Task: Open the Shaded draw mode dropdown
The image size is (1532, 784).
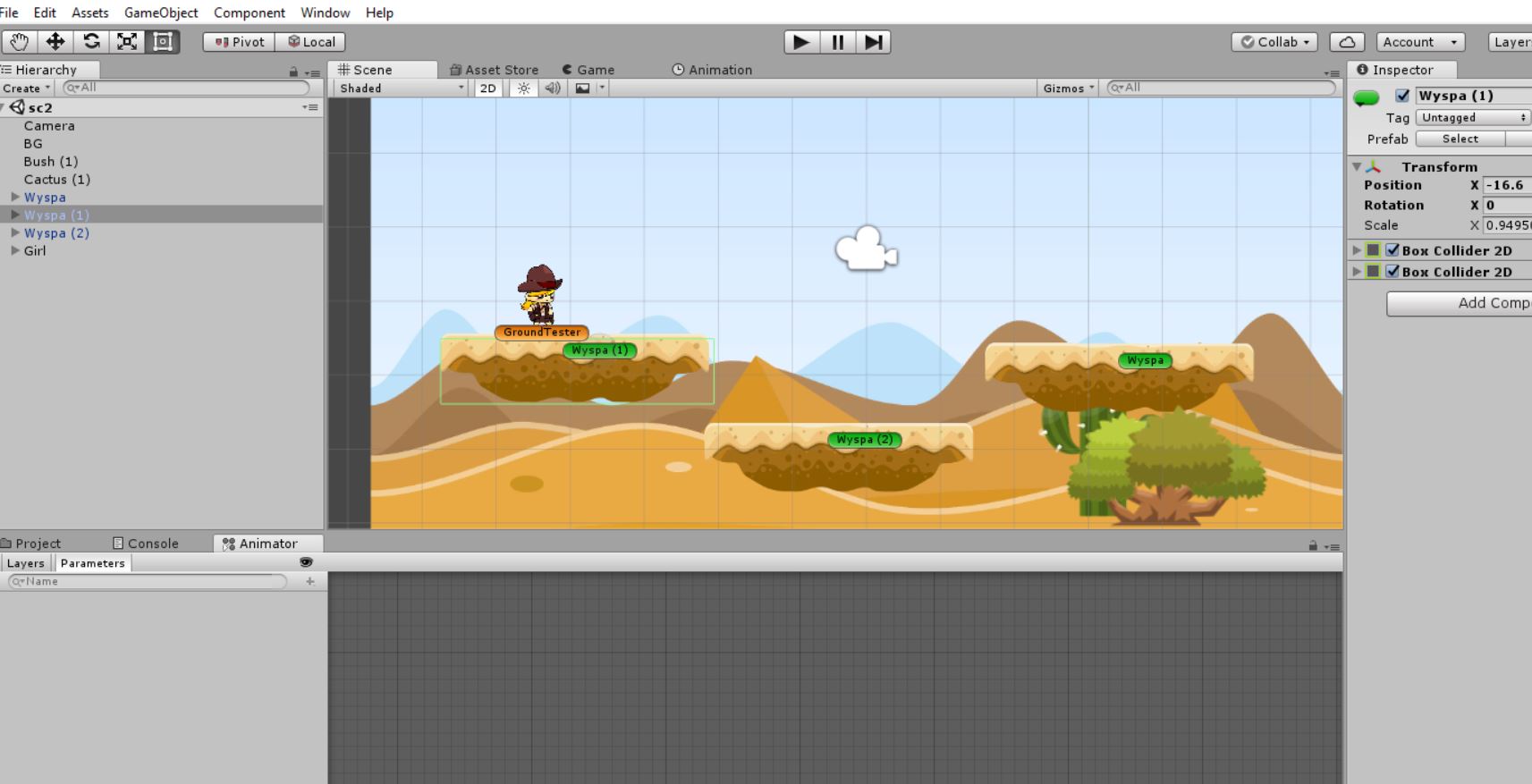Action: 402,88
